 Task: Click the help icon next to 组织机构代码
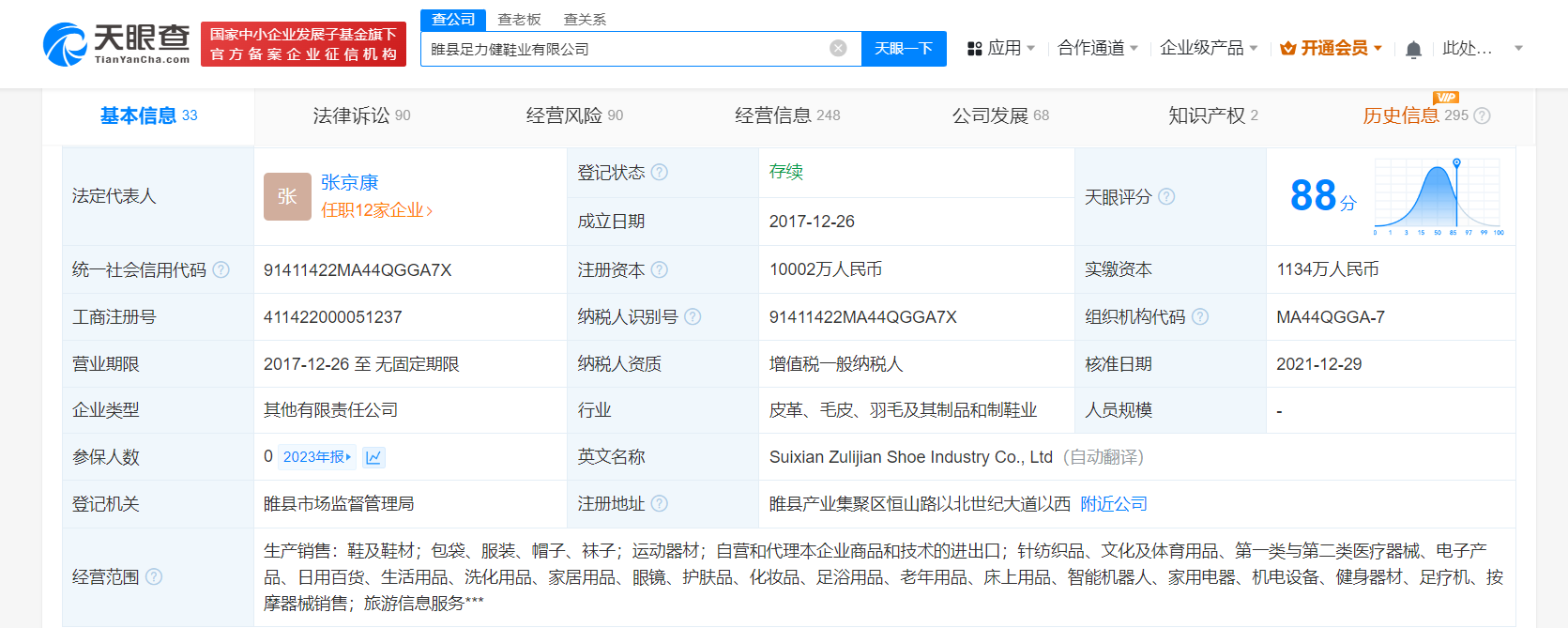point(1200,316)
